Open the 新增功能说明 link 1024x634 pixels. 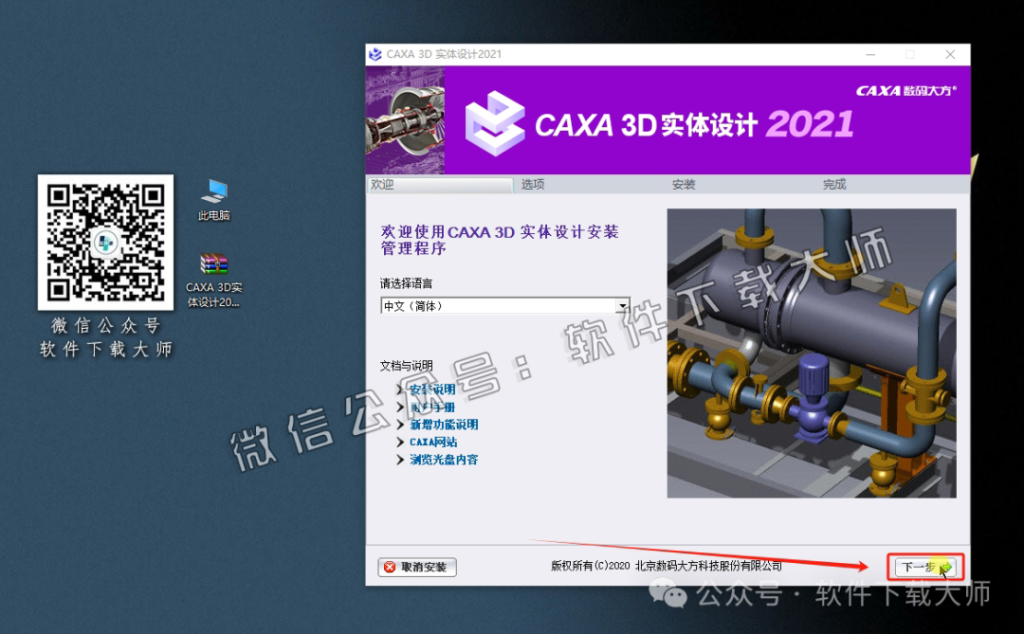444,424
